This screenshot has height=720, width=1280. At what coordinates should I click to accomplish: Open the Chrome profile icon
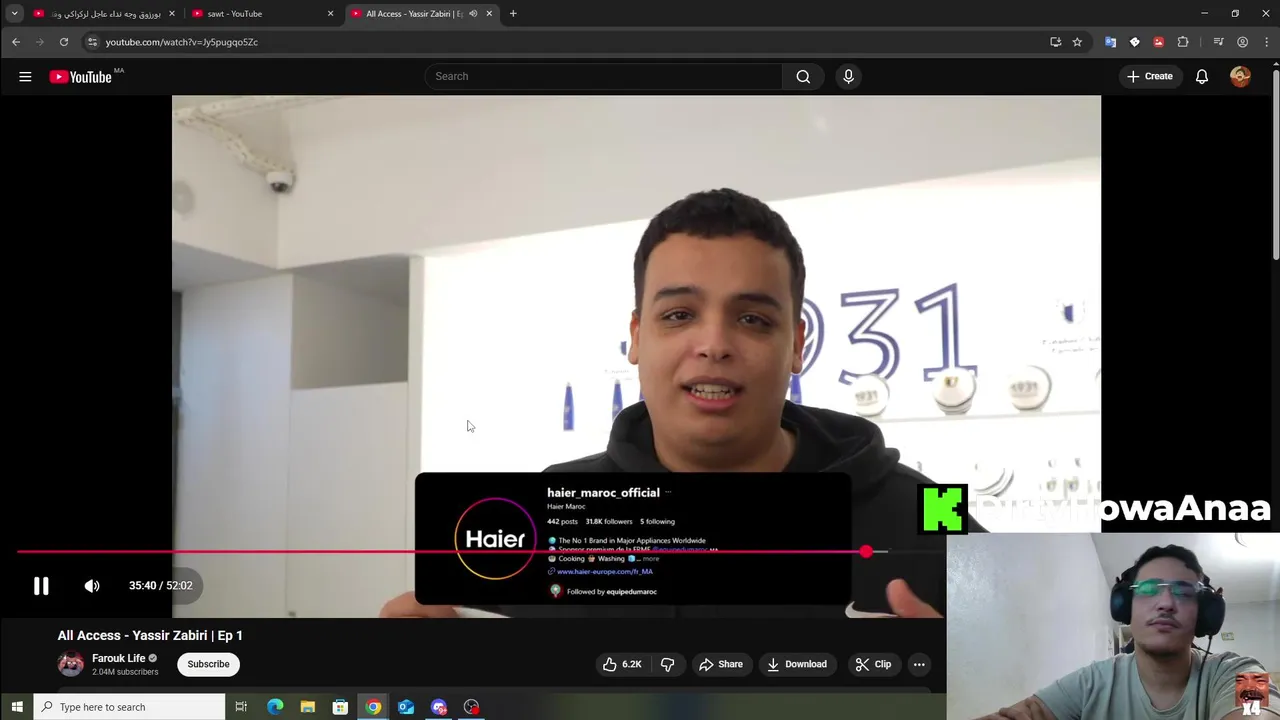coord(1242,42)
